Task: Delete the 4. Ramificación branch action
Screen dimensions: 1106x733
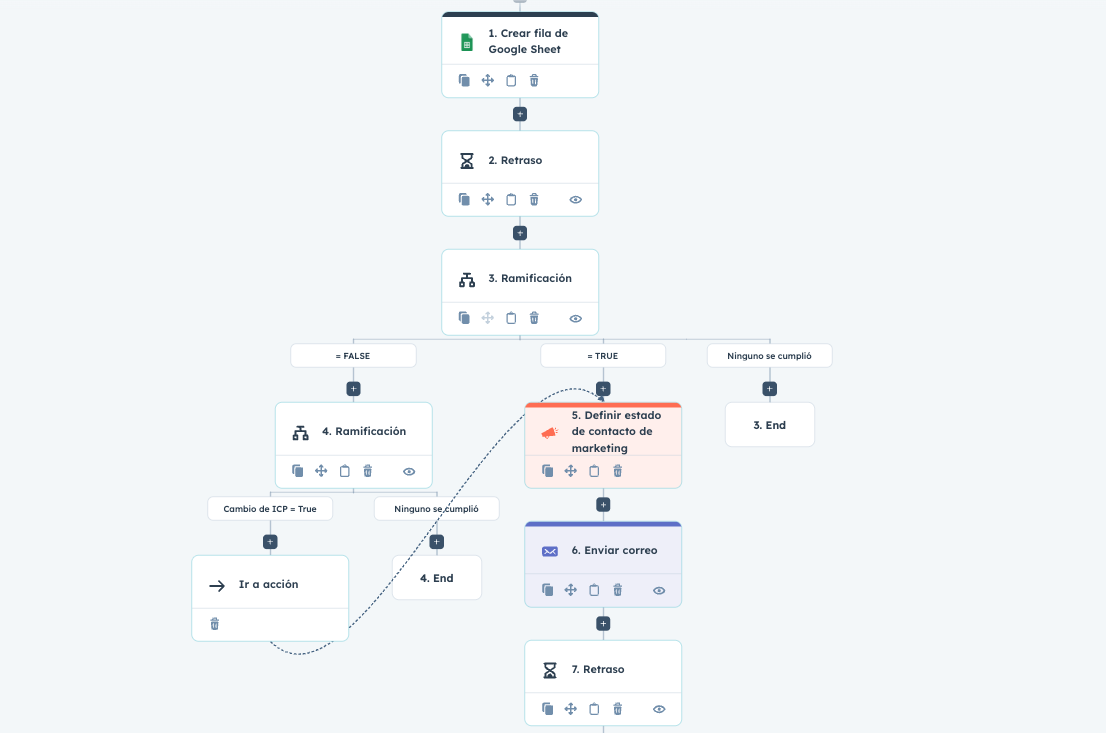Action: pos(368,471)
